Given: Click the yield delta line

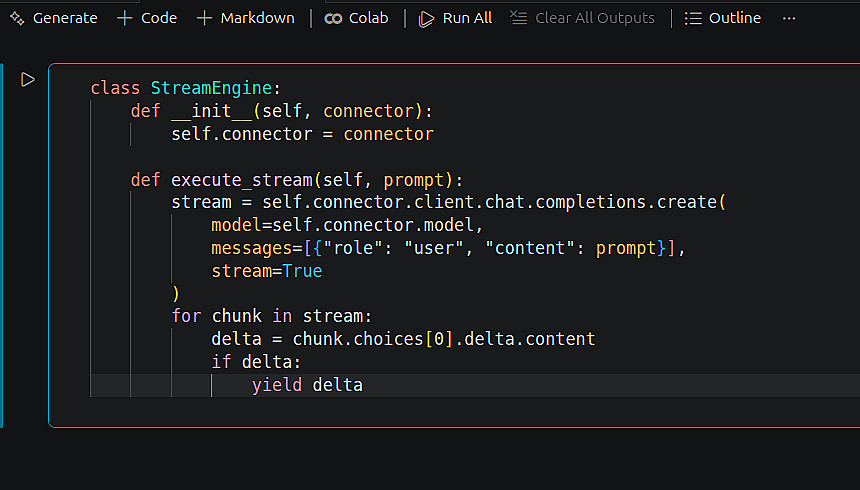Looking at the screenshot, I should [x=307, y=385].
